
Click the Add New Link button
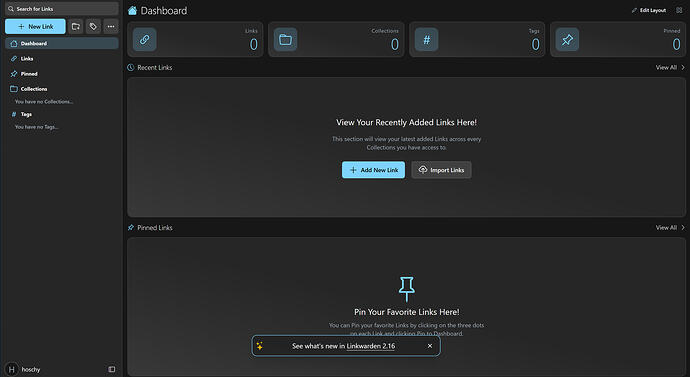pyautogui.click(x=373, y=170)
